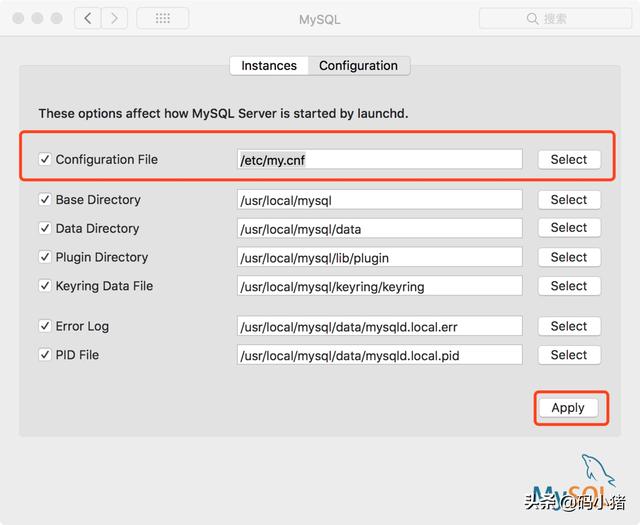This screenshot has width=640, height=525.
Task: Switch to the Instances tab
Action: 269,66
